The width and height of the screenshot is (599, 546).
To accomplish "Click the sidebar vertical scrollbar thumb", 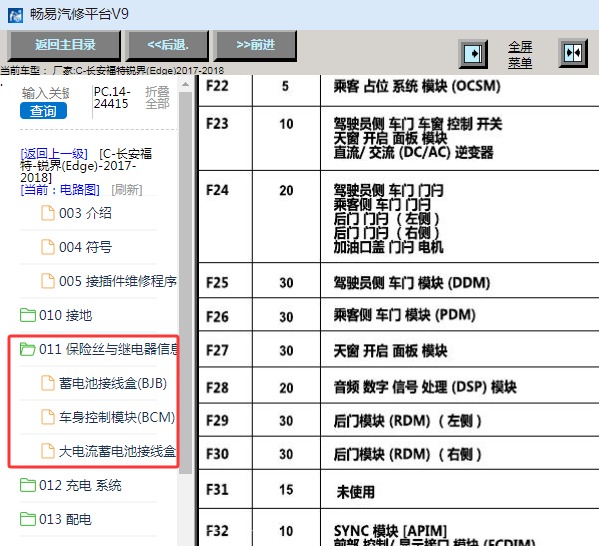I will click(x=186, y=283).
